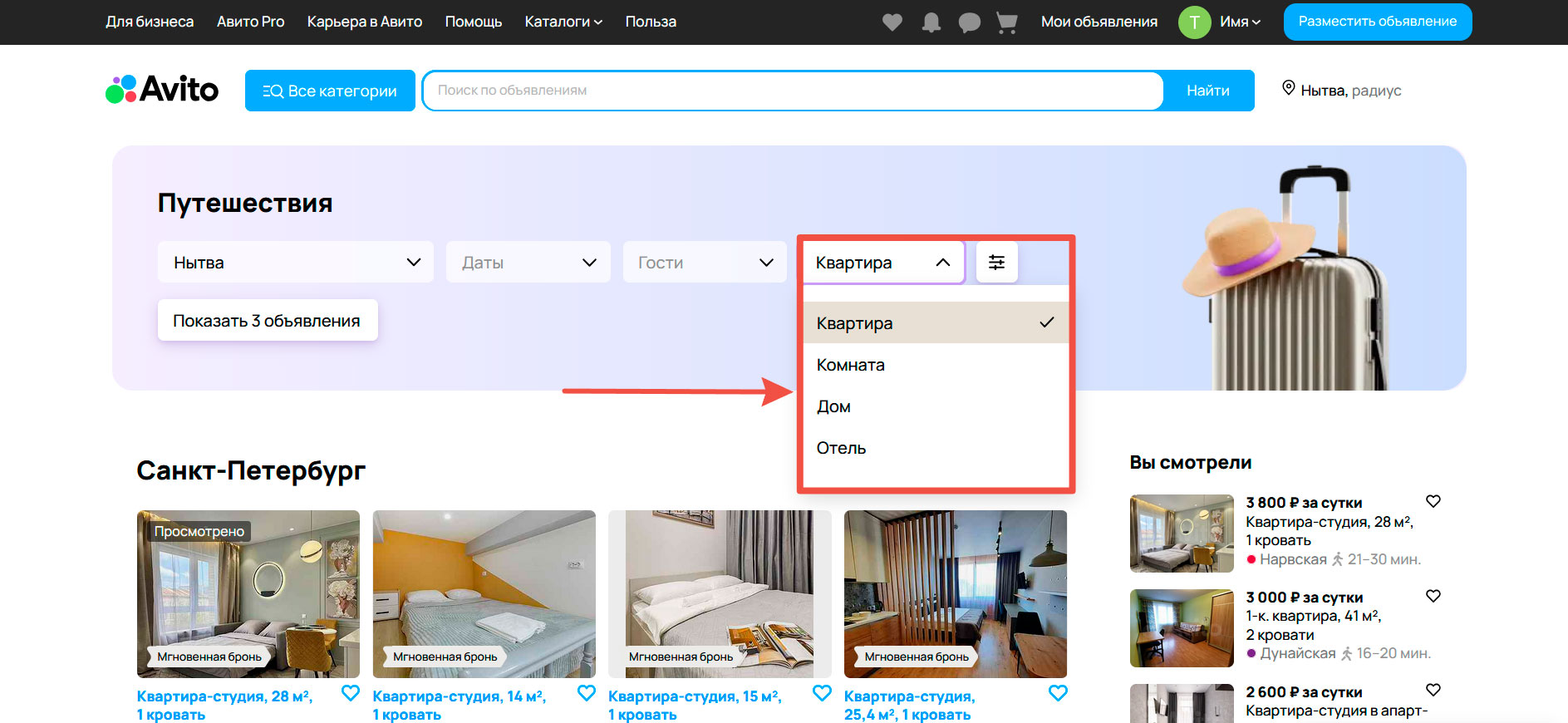Open first listing photo marked Просмотрено
This screenshot has height=723, width=1568.
click(248, 594)
